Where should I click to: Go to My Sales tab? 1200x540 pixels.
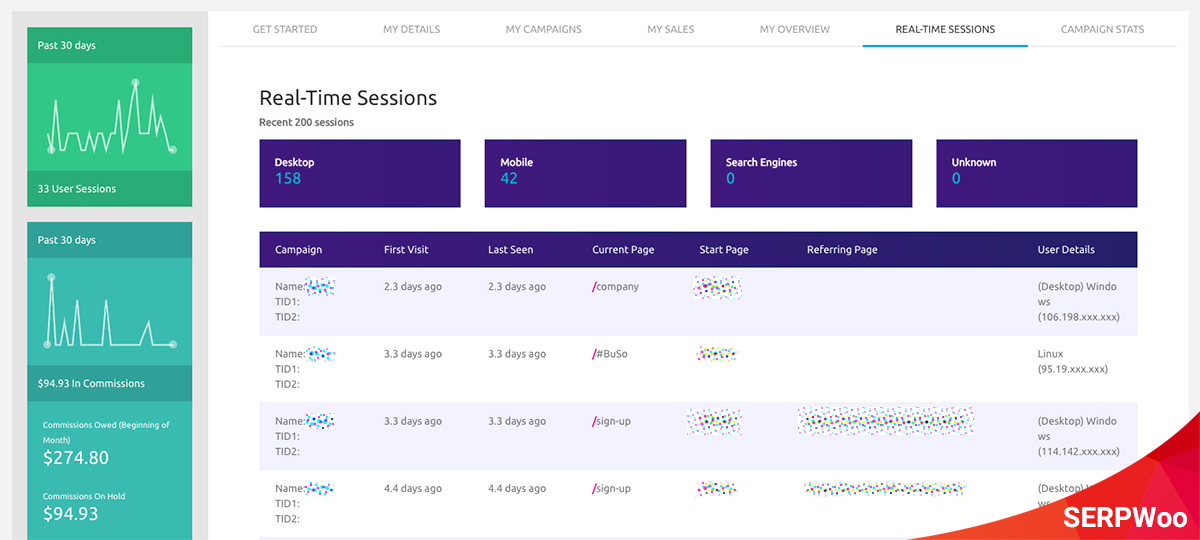[x=670, y=29]
